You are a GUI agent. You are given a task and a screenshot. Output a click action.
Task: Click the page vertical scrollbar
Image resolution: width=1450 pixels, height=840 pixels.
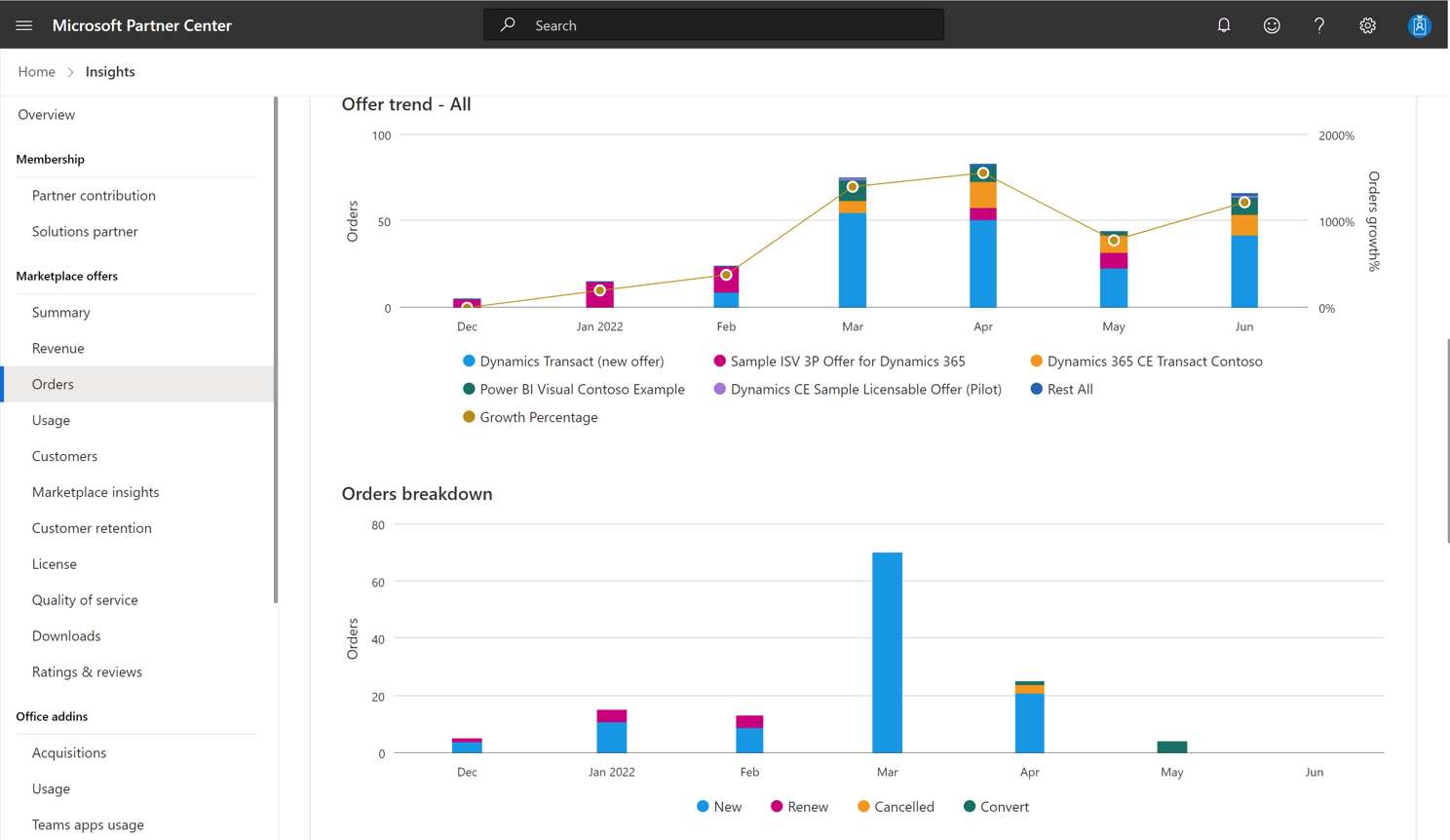click(x=1448, y=440)
